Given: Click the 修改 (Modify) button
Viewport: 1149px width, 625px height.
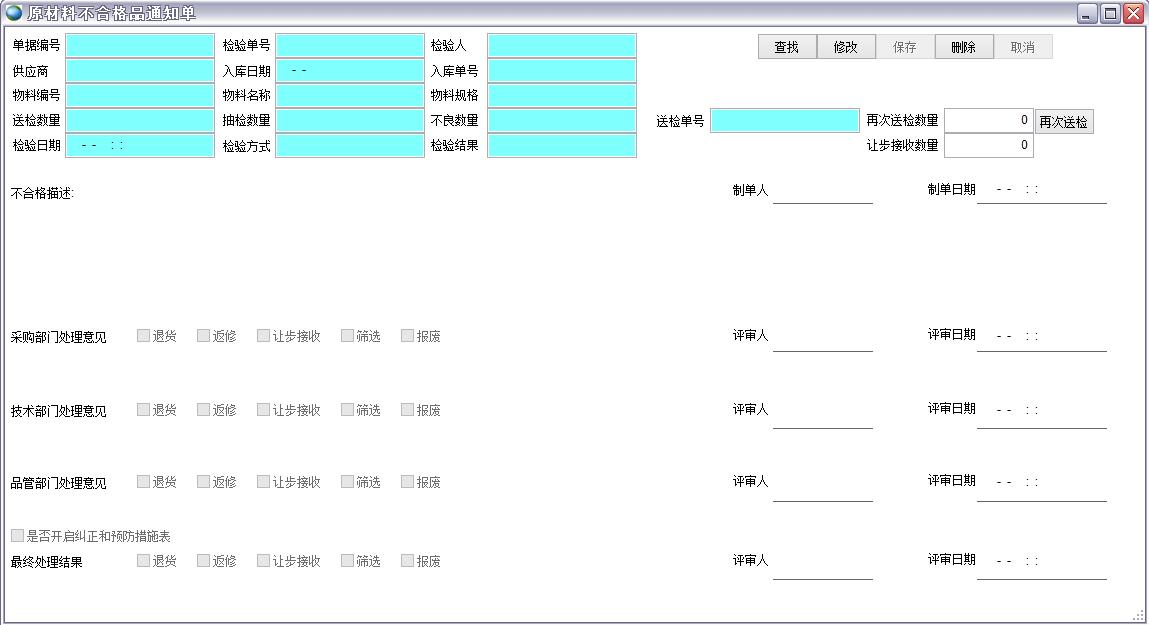Looking at the screenshot, I should pos(846,47).
